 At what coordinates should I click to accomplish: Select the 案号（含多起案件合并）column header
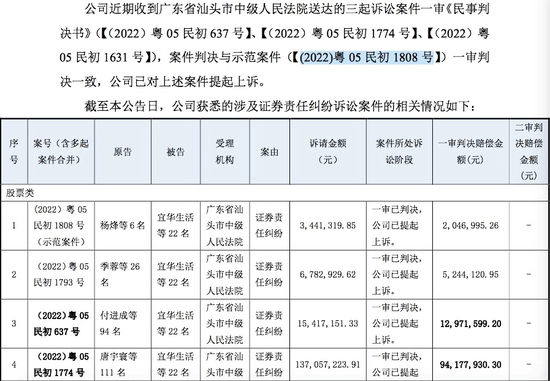pos(61,152)
